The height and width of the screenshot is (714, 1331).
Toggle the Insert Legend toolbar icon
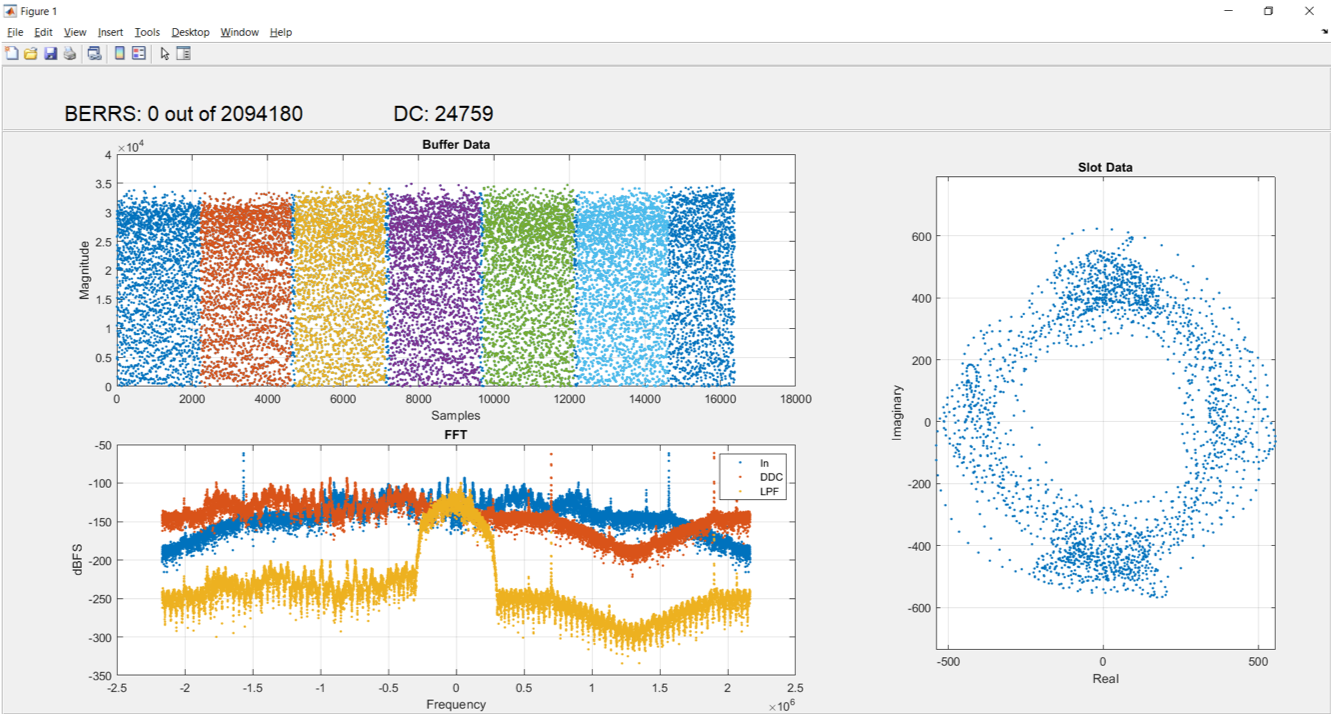139,53
